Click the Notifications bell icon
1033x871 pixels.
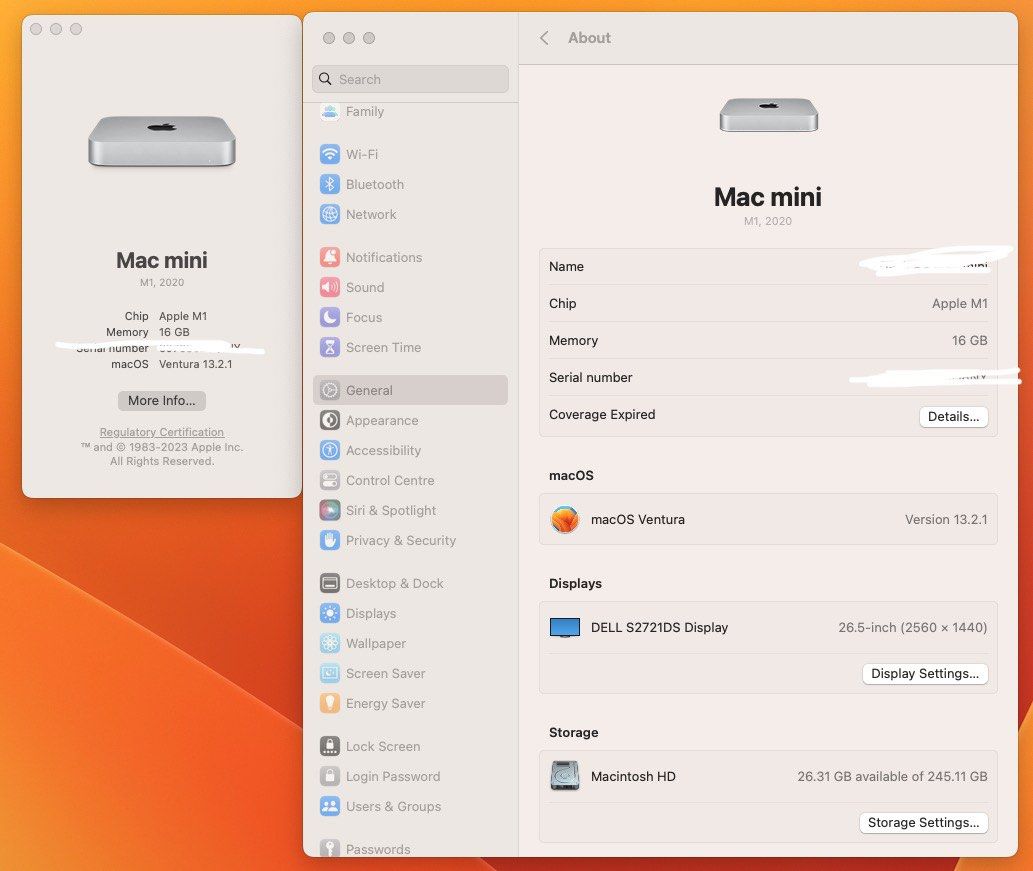330,257
